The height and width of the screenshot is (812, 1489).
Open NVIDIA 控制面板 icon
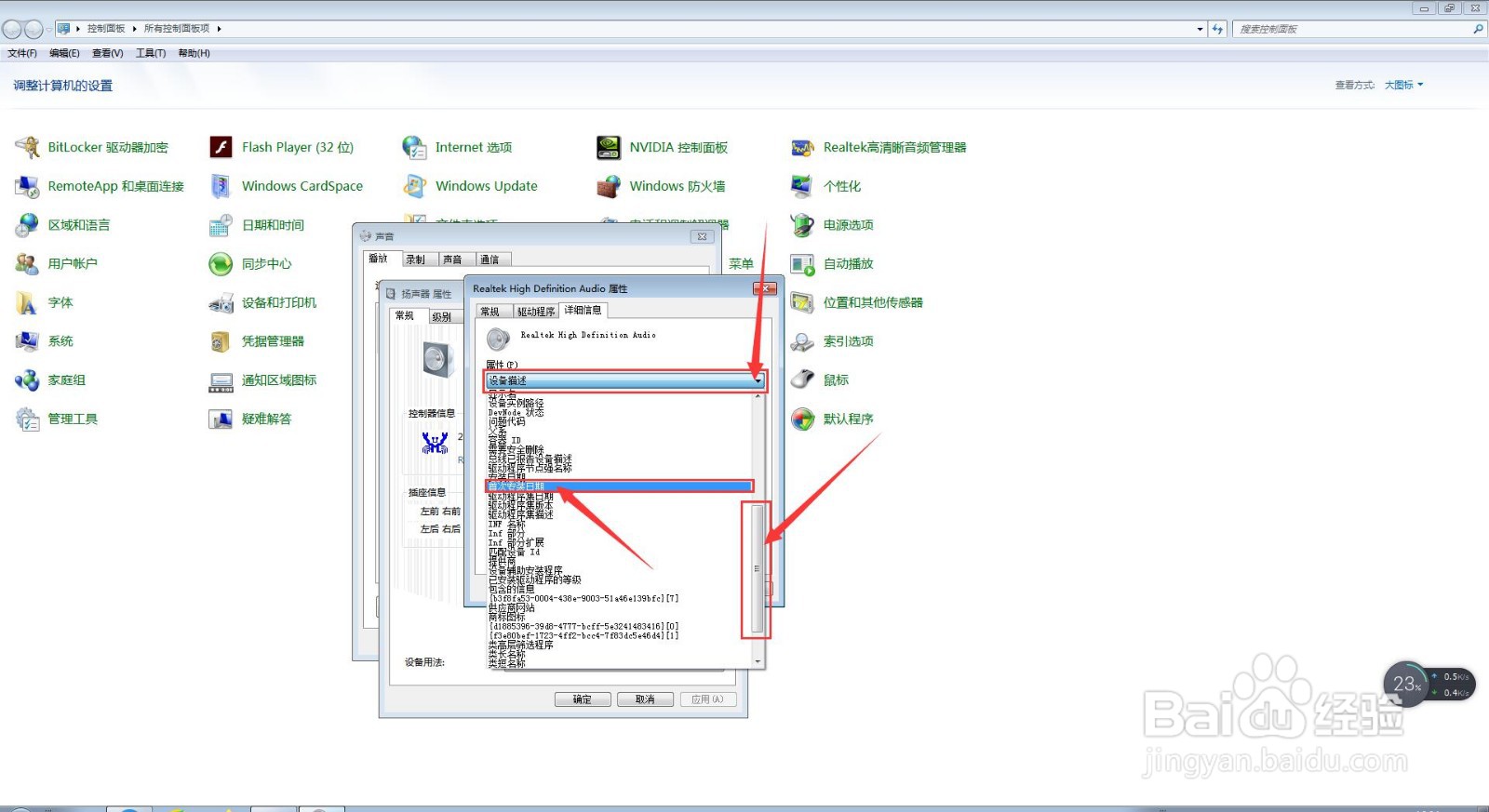[609, 147]
